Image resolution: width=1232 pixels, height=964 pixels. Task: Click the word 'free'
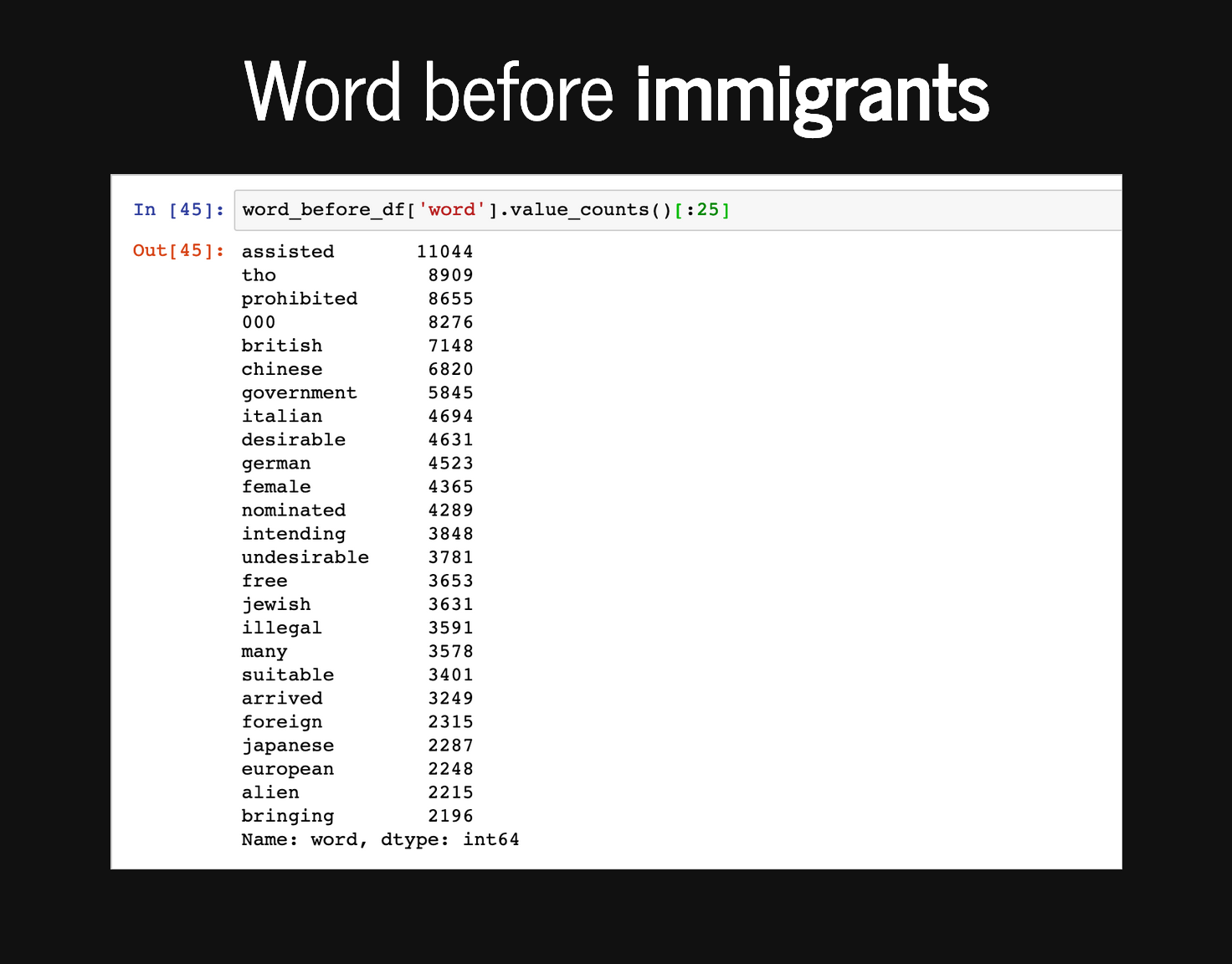(x=264, y=580)
